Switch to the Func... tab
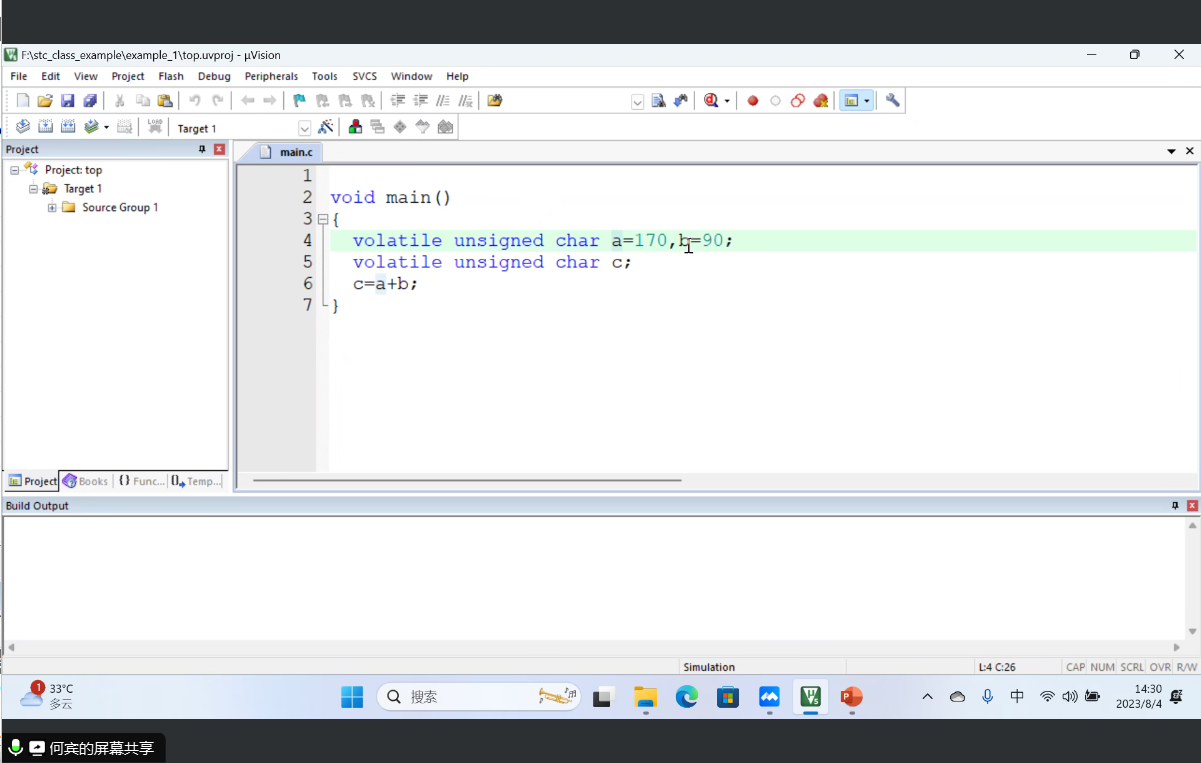The width and height of the screenshot is (1201, 763). point(141,481)
